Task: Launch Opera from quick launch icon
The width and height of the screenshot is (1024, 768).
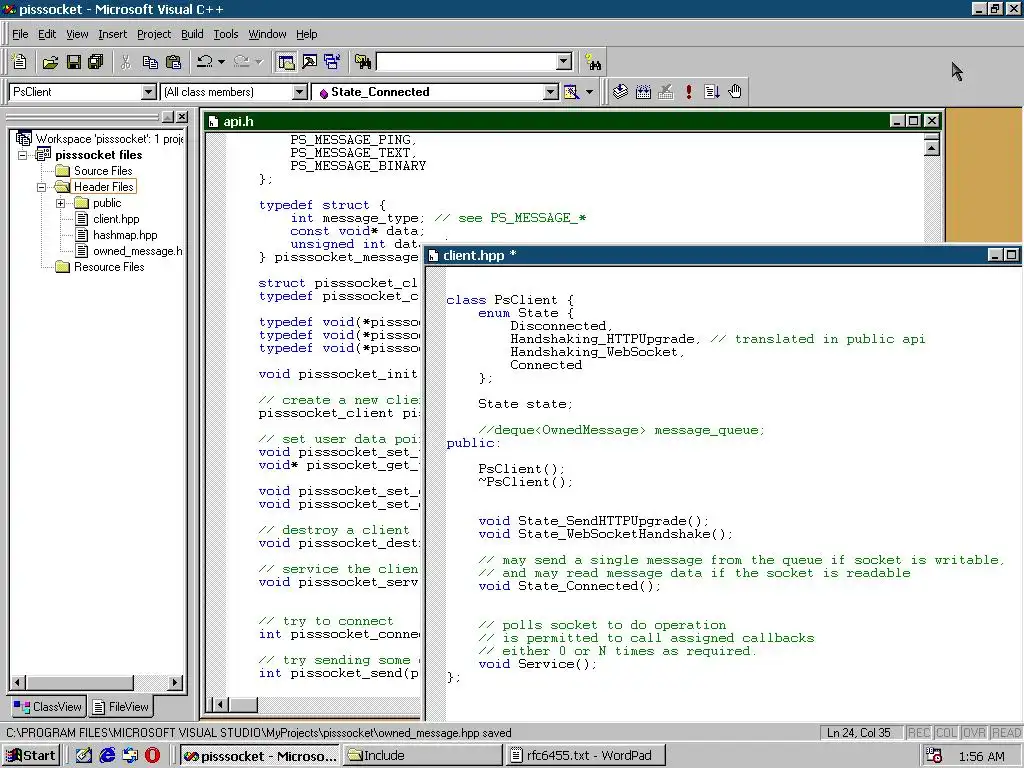Action: tap(152, 756)
